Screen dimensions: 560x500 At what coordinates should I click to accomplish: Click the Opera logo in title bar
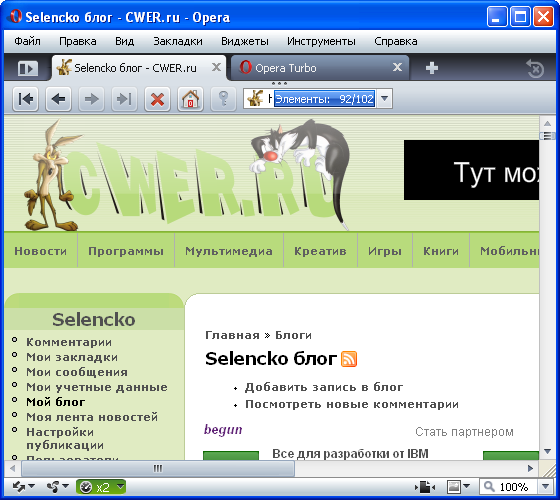pos(15,16)
